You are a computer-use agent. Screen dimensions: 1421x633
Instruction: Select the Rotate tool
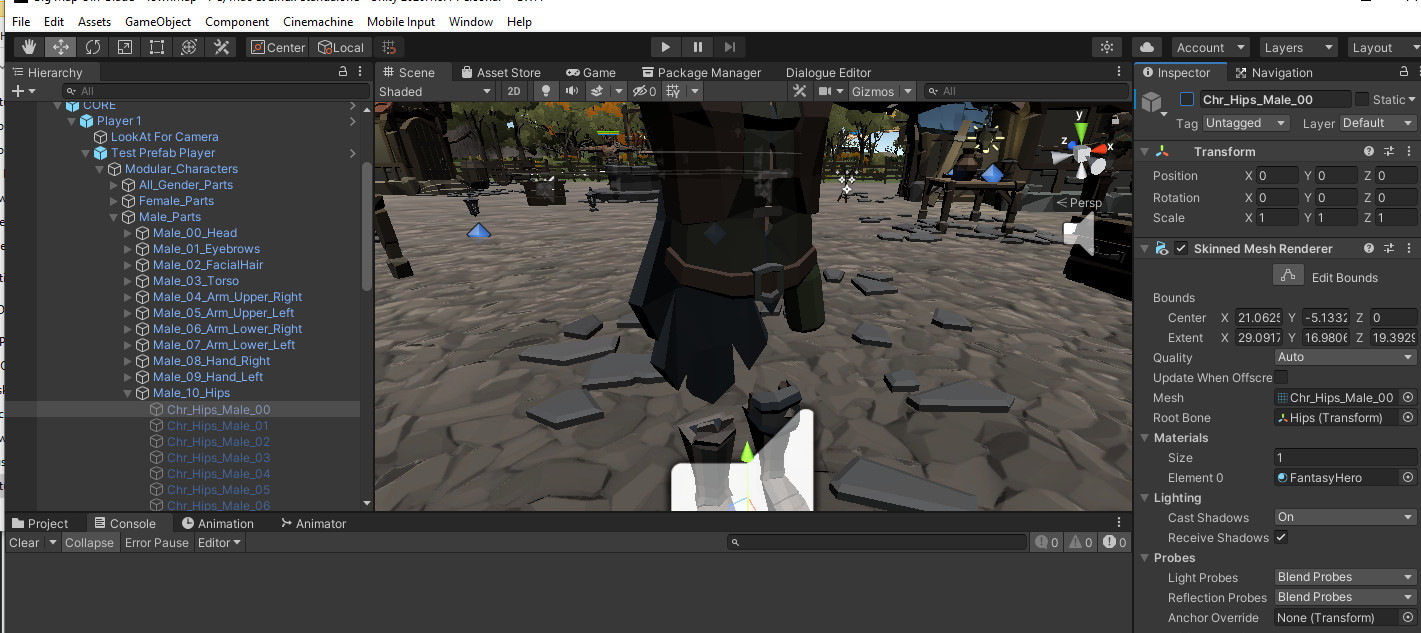[93, 47]
